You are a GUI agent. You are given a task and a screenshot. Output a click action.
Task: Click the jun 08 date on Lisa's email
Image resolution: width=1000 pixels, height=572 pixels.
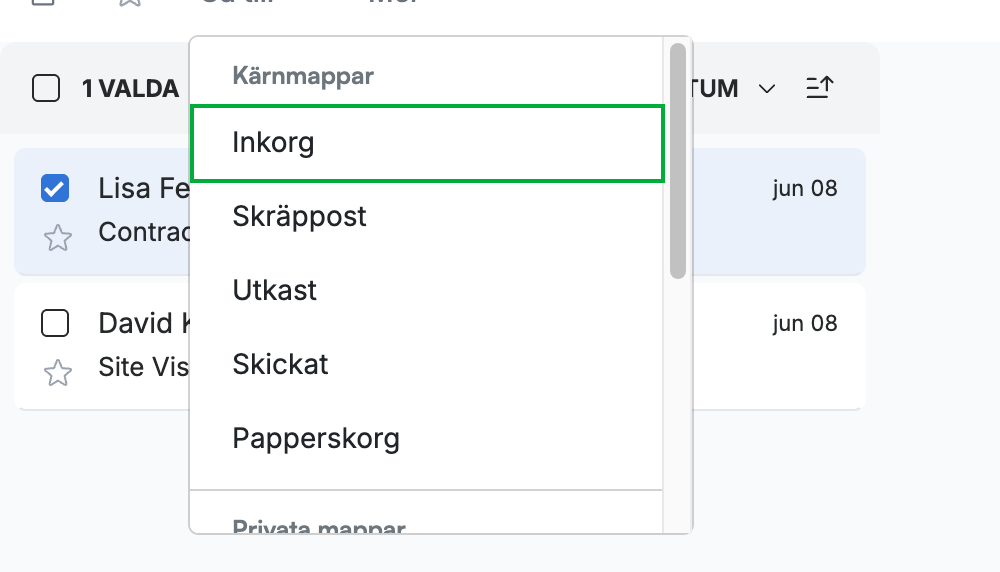(x=805, y=188)
